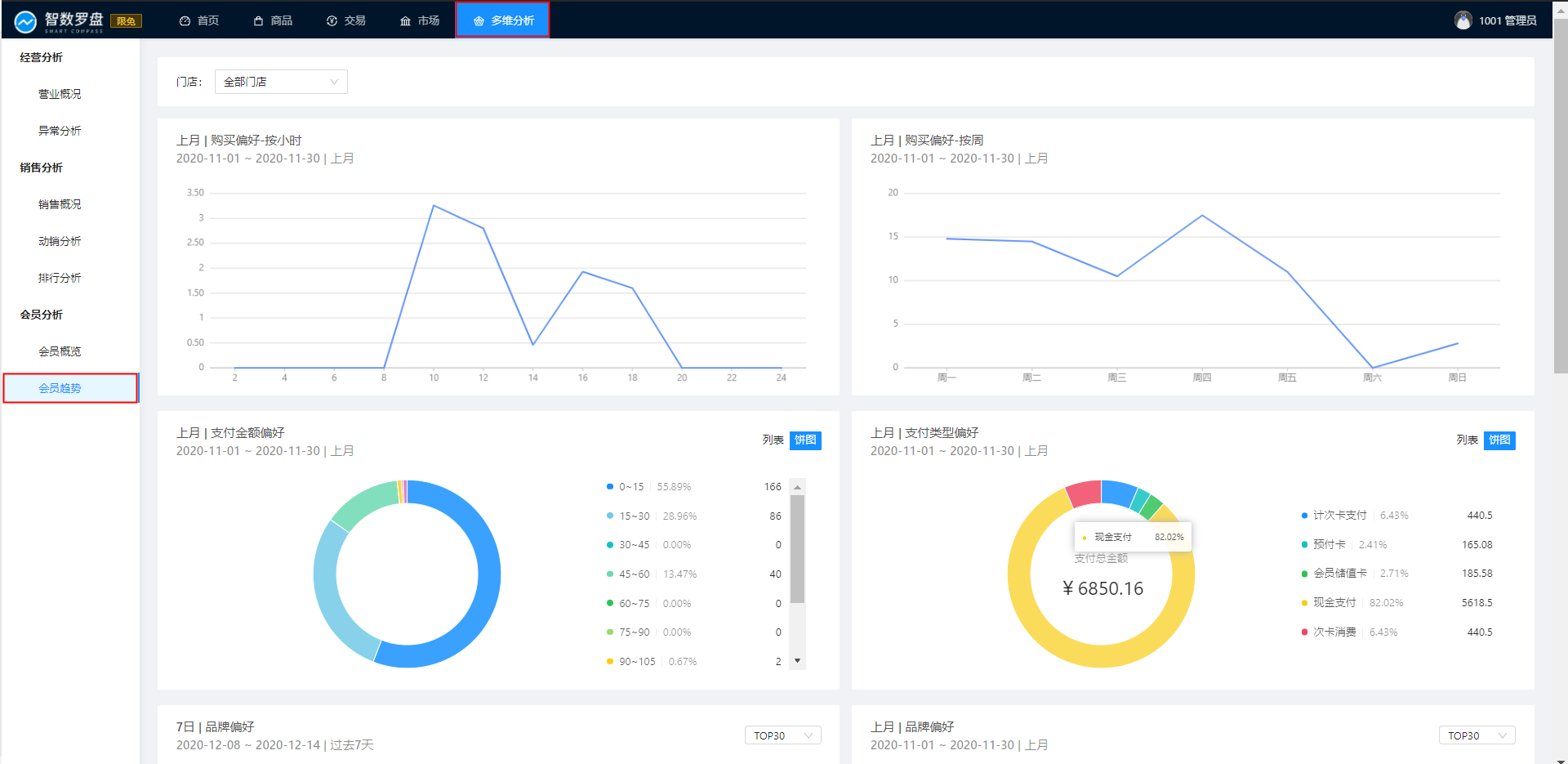Viewport: 1568px width, 764px height.
Task: Click the 首页 home dashboard icon
Action: [185, 21]
